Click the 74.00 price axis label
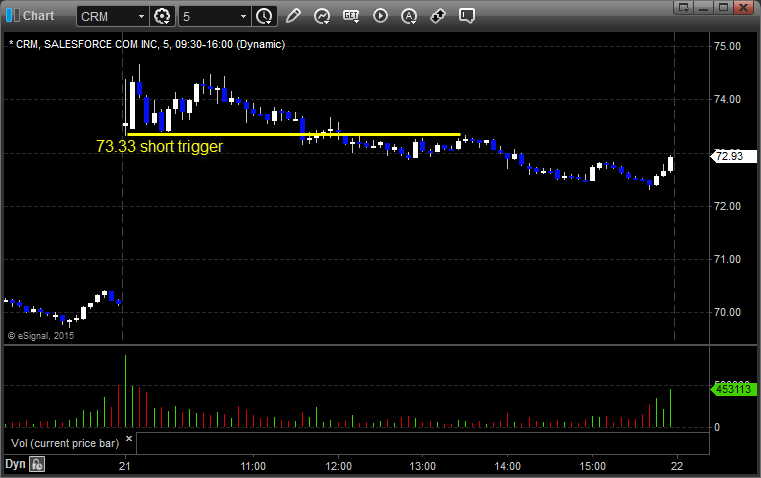Viewport: 761px width, 478px height. (x=728, y=99)
